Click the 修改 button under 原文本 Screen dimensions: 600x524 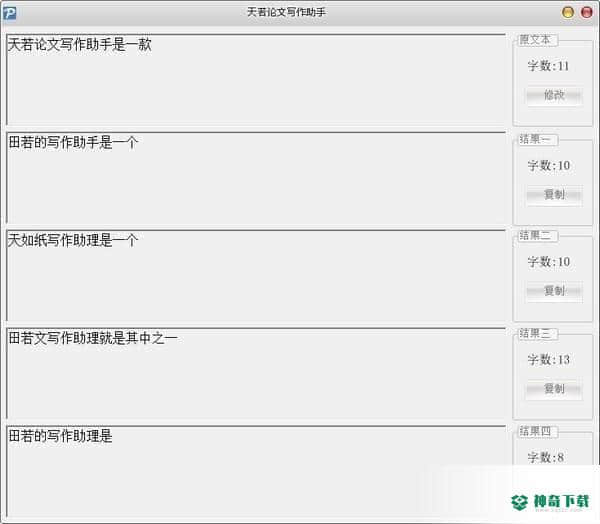(x=554, y=95)
